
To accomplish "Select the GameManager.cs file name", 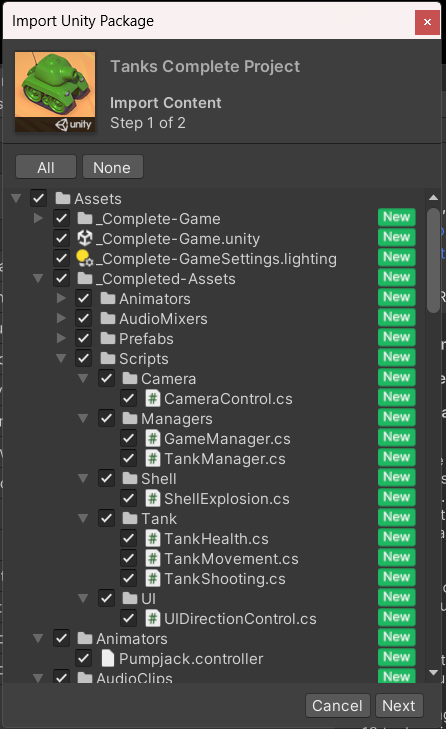I will [x=227, y=438].
